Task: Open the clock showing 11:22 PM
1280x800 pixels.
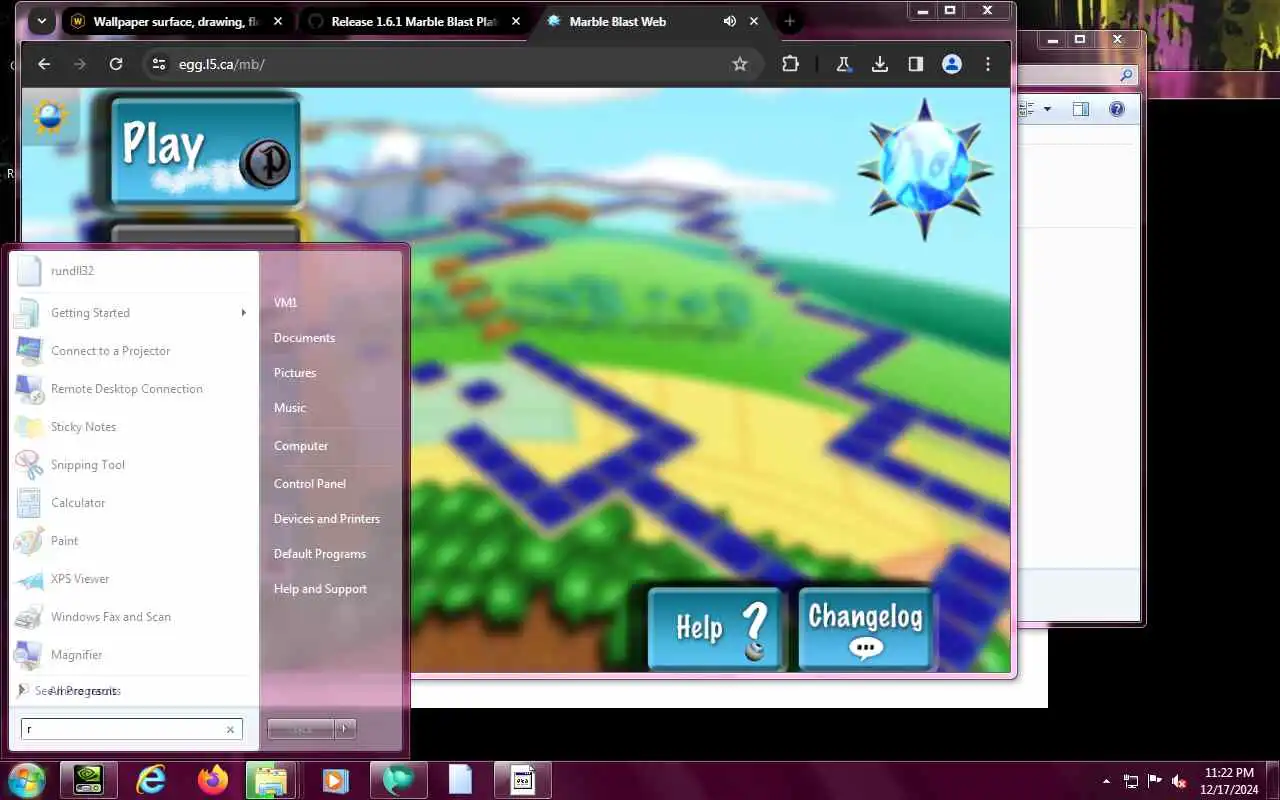Action: click(x=1230, y=780)
